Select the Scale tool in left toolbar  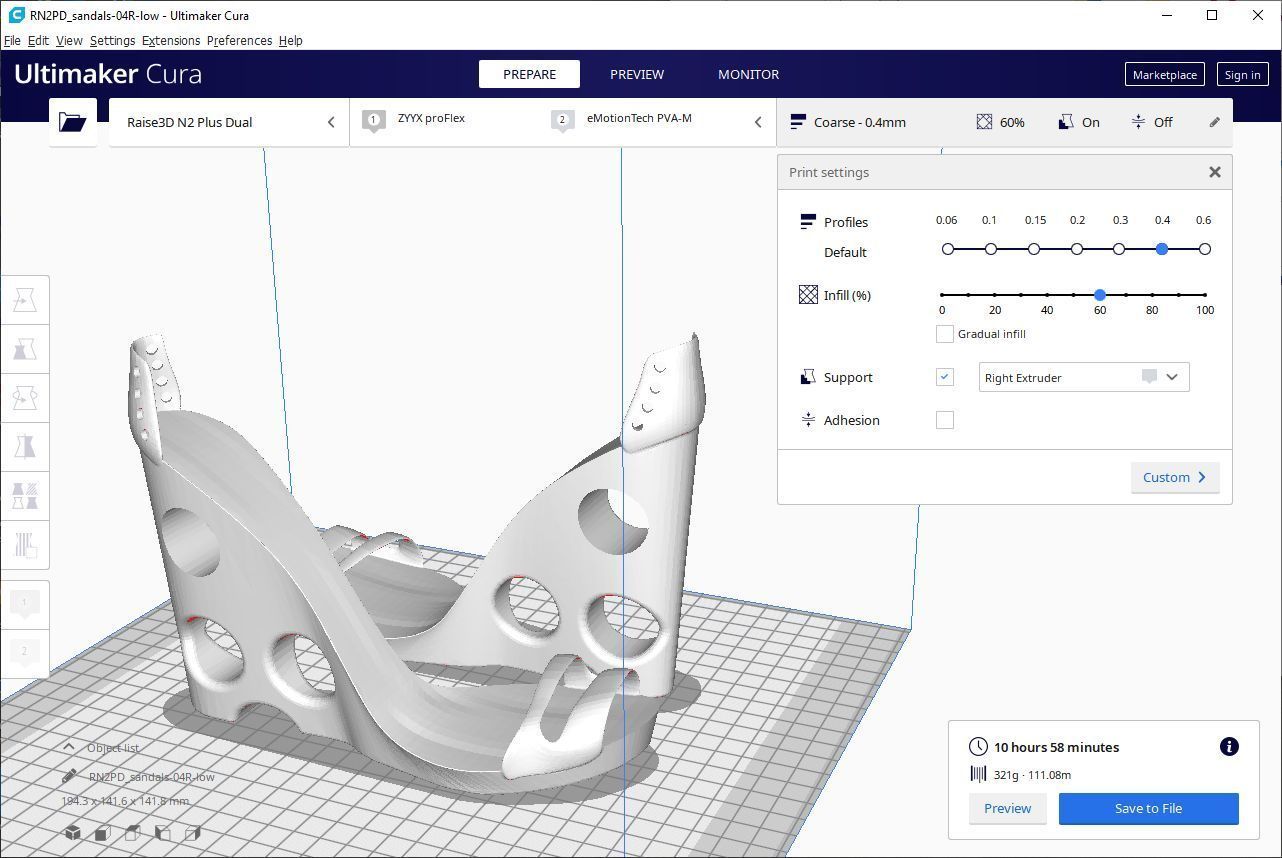(25, 349)
